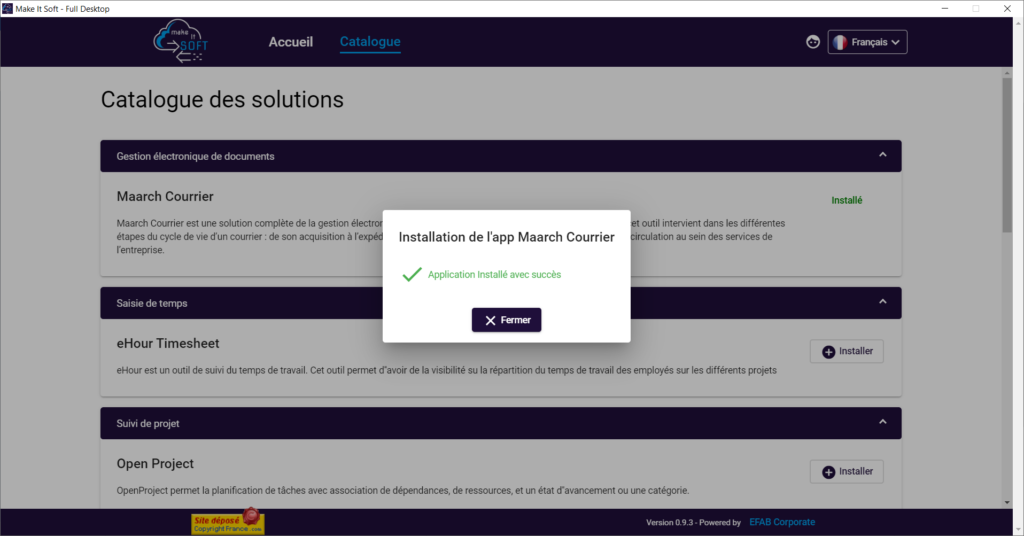Close the Maarch Courrier installation dialog with Fermer

506,320
